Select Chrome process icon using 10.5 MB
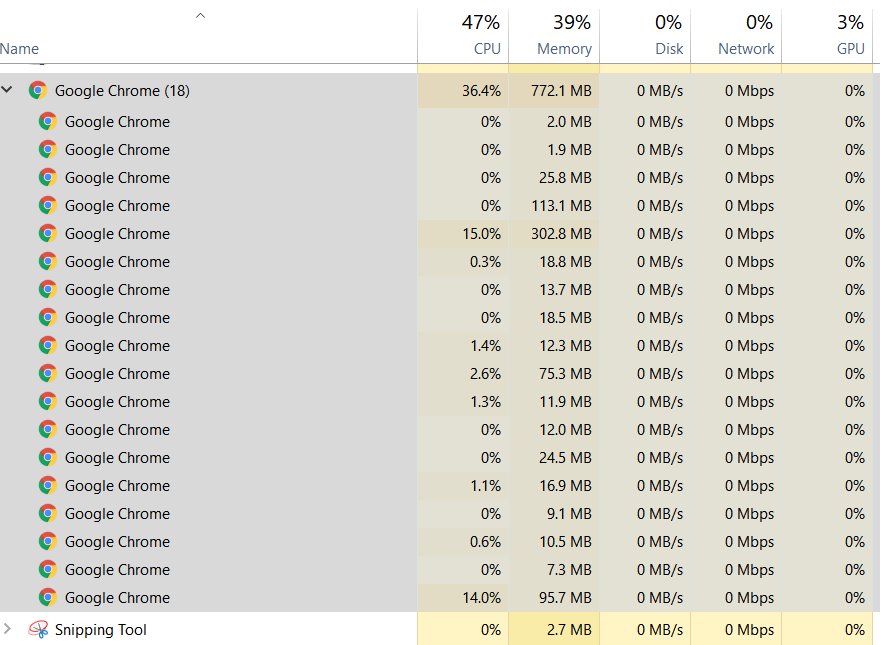The image size is (880, 645). [x=48, y=541]
